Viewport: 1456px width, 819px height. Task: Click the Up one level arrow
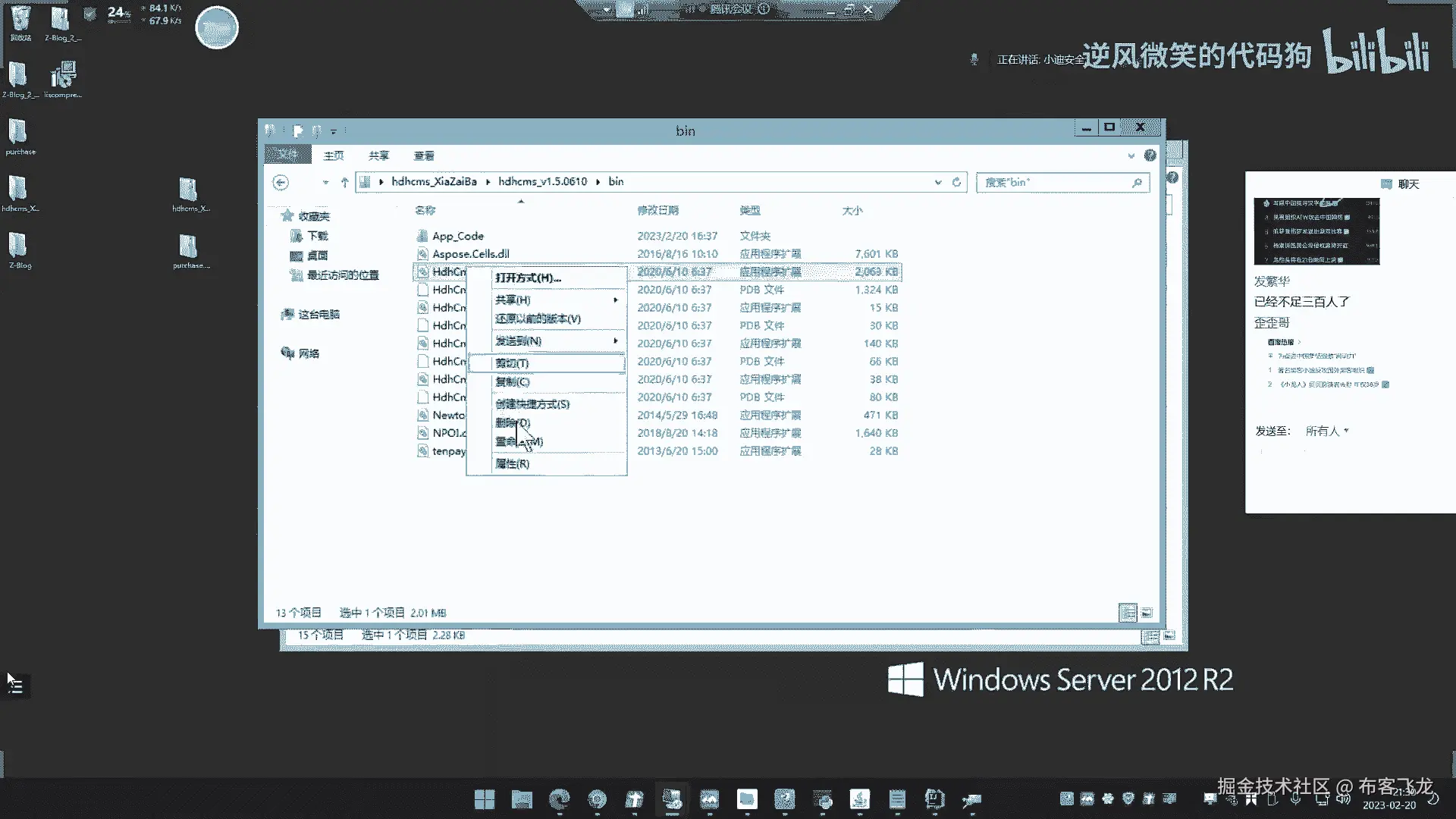pyautogui.click(x=344, y=182)
